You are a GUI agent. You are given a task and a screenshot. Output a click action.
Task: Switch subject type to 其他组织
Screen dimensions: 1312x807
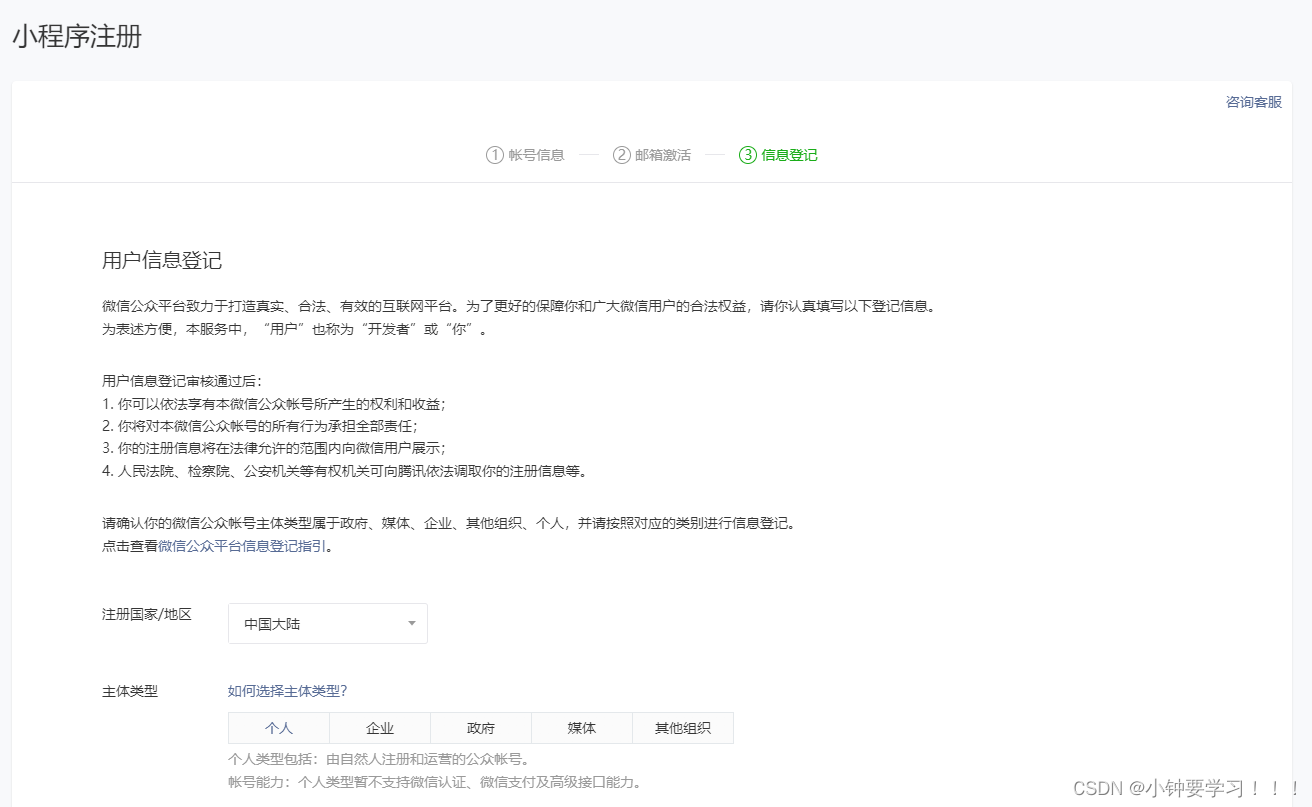tap(683, 728)
